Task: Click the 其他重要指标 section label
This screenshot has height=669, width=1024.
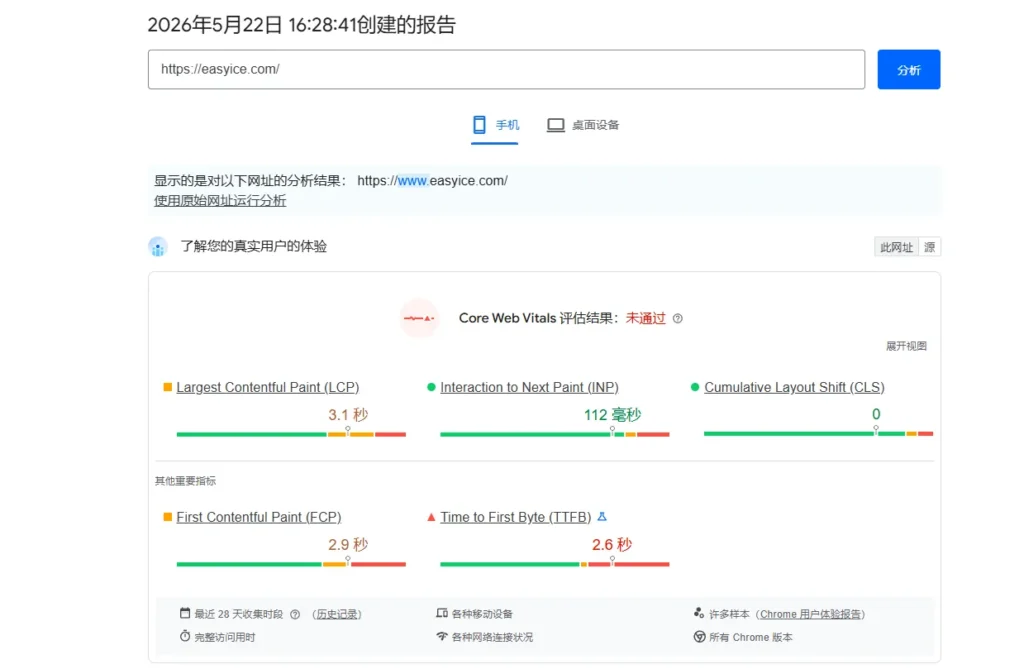Action: (x=185, y=481)
